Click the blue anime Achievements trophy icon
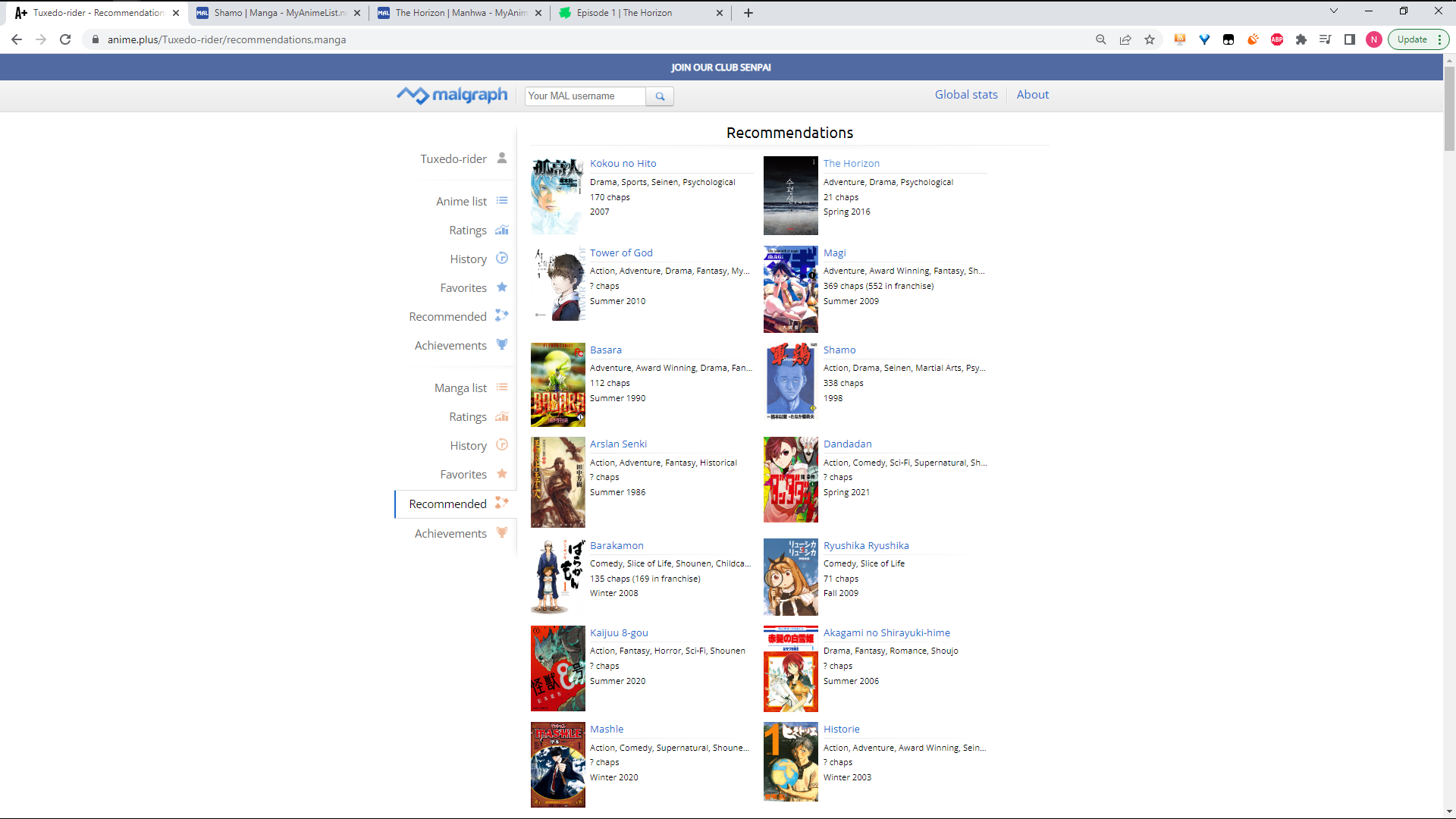1456x819 pixels. [x=502, y=344]
